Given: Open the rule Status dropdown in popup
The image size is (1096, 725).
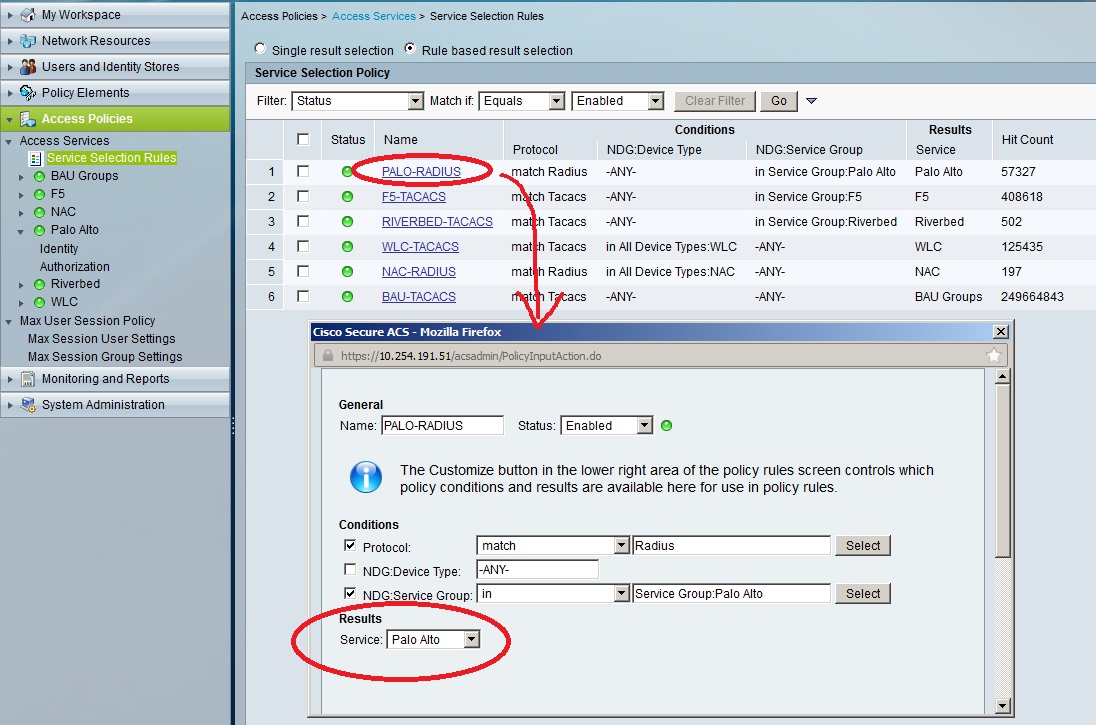Looking at the screenshot, I should (607, 426).
